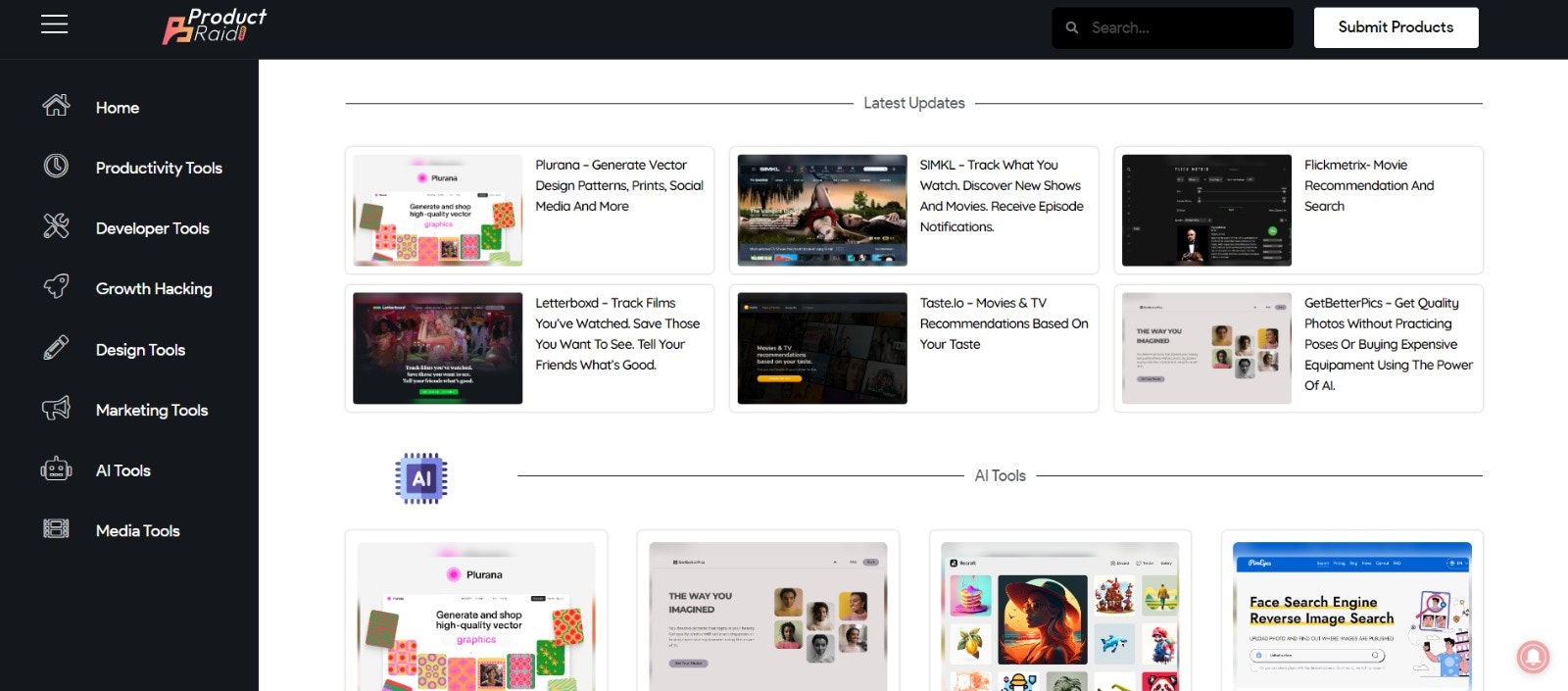Go to Home in sidebar
The image size is (1568, 691).
pos(118,108)
